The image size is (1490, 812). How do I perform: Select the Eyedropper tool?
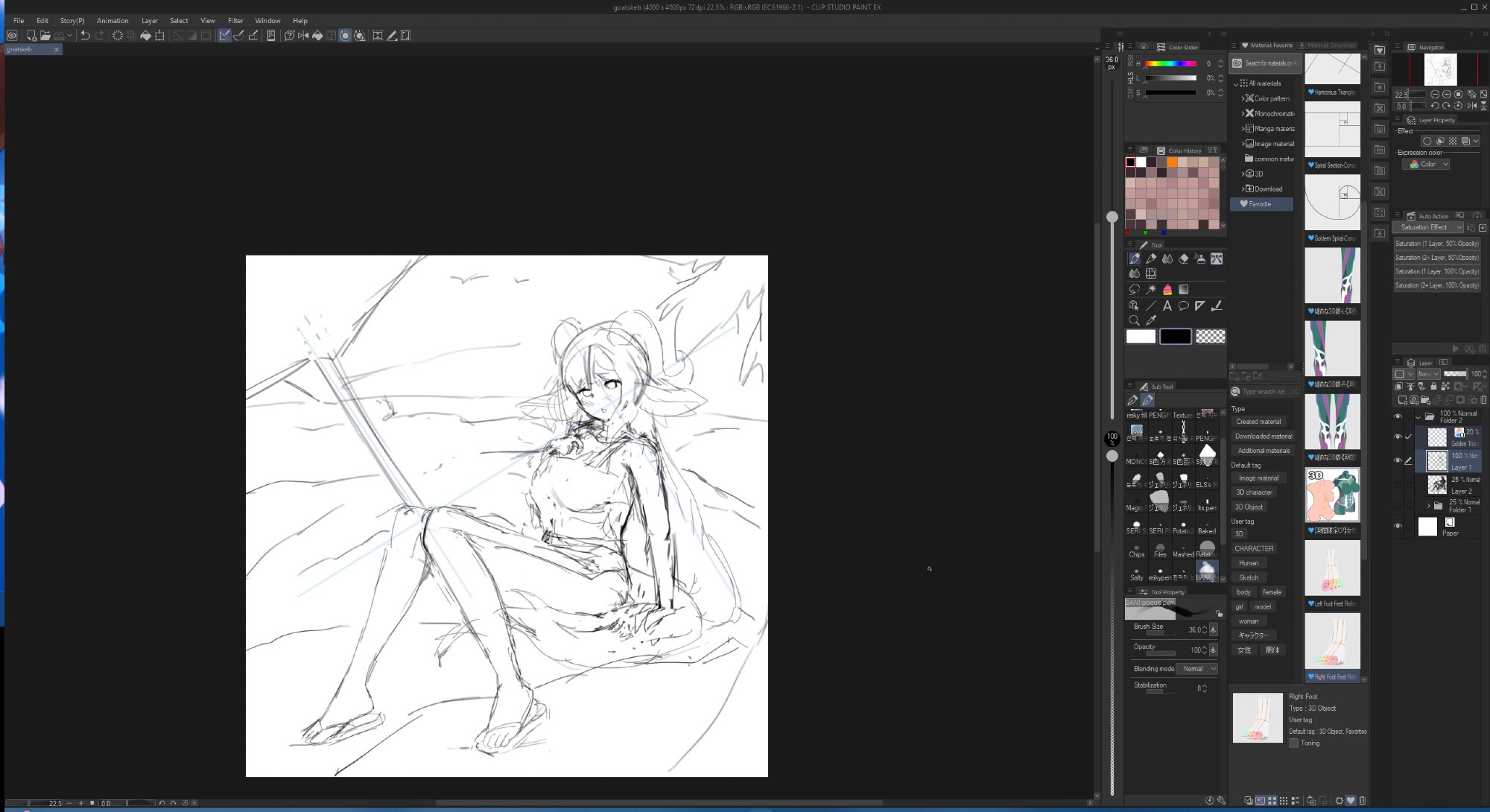(1151, 320)
